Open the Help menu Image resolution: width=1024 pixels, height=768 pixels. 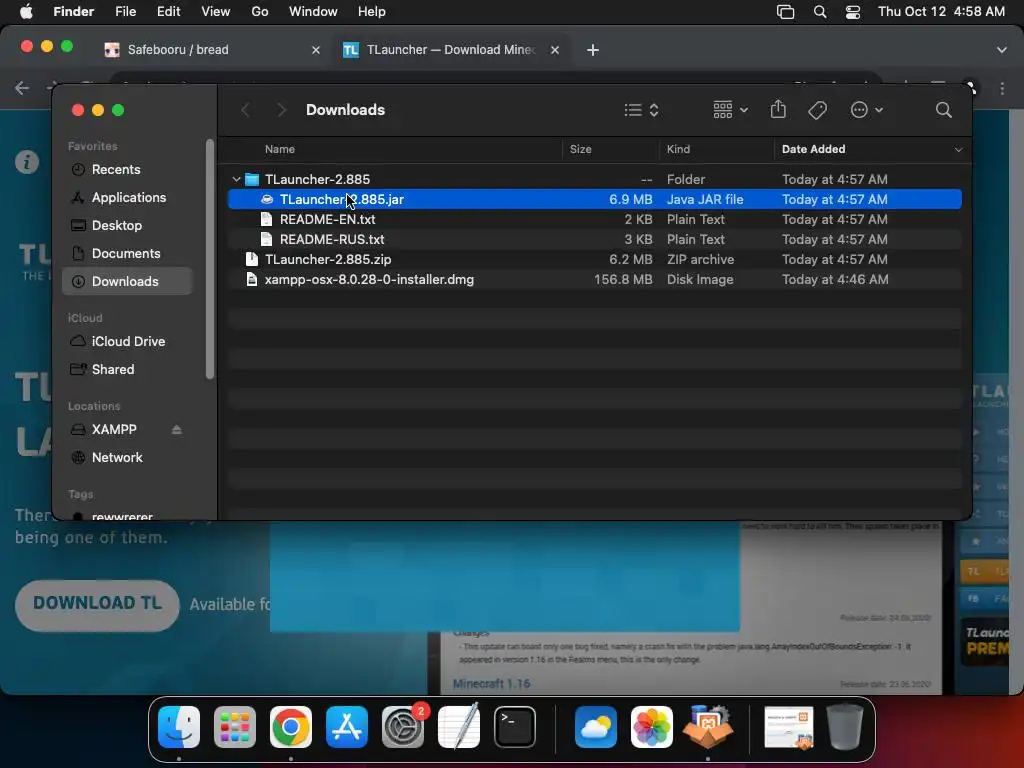372,12
